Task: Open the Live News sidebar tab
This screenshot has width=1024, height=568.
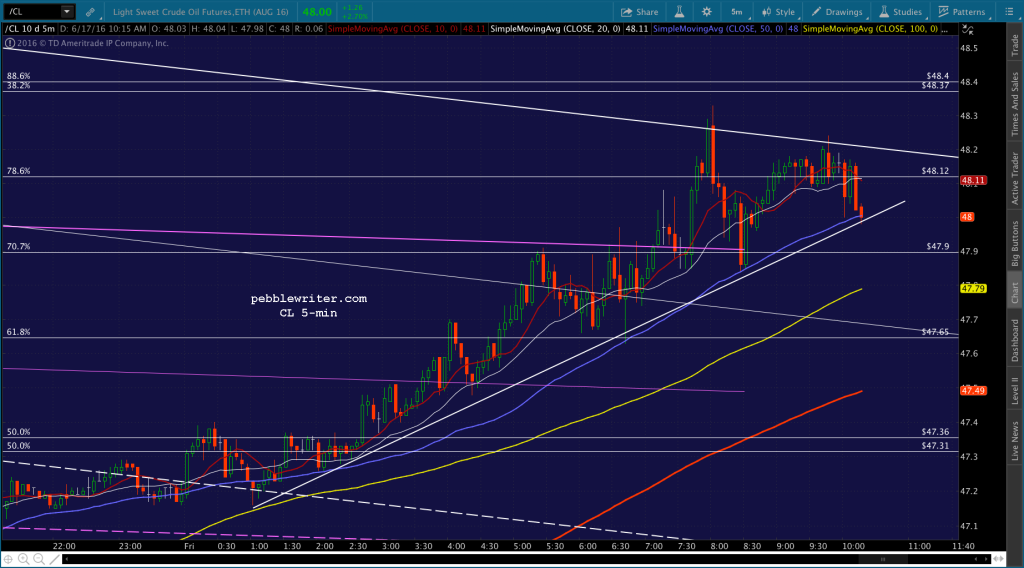Action: [1015, 441]
